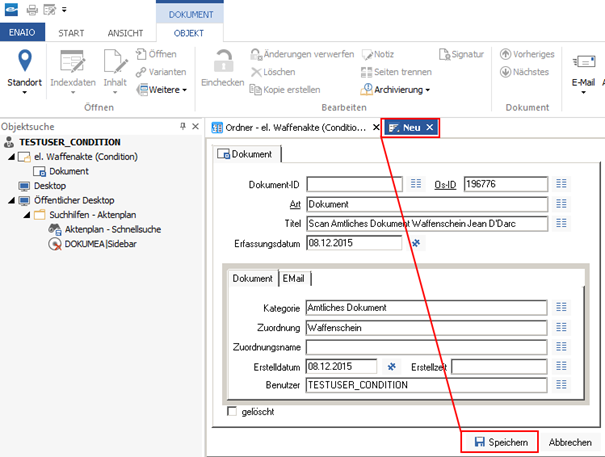The height and width of the screenshot is (457, 605).
Task: Open the Weitere dropdown
Action: [166, 90]
